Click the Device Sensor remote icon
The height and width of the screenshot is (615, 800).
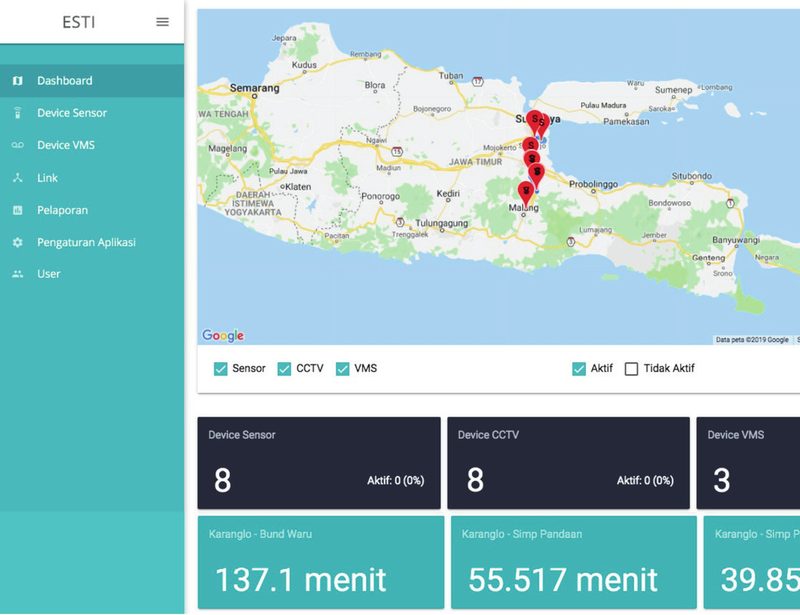[18, 113]
